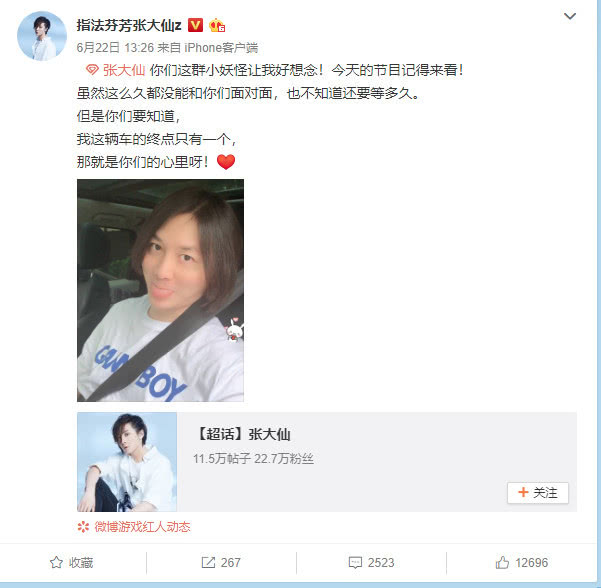The height and width of the screenshot is (588, 601).
Task: Open the 6月22日 13:26 timestamp link
Action: point(115,48)
